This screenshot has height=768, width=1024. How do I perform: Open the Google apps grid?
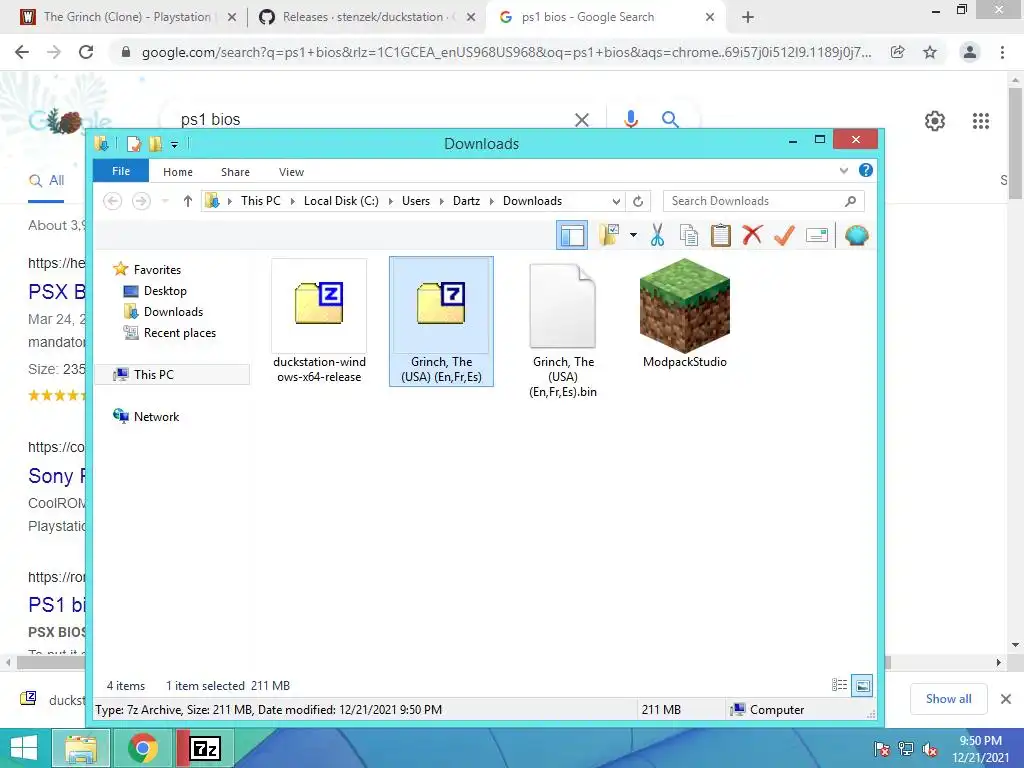click(x=981, y=121)
